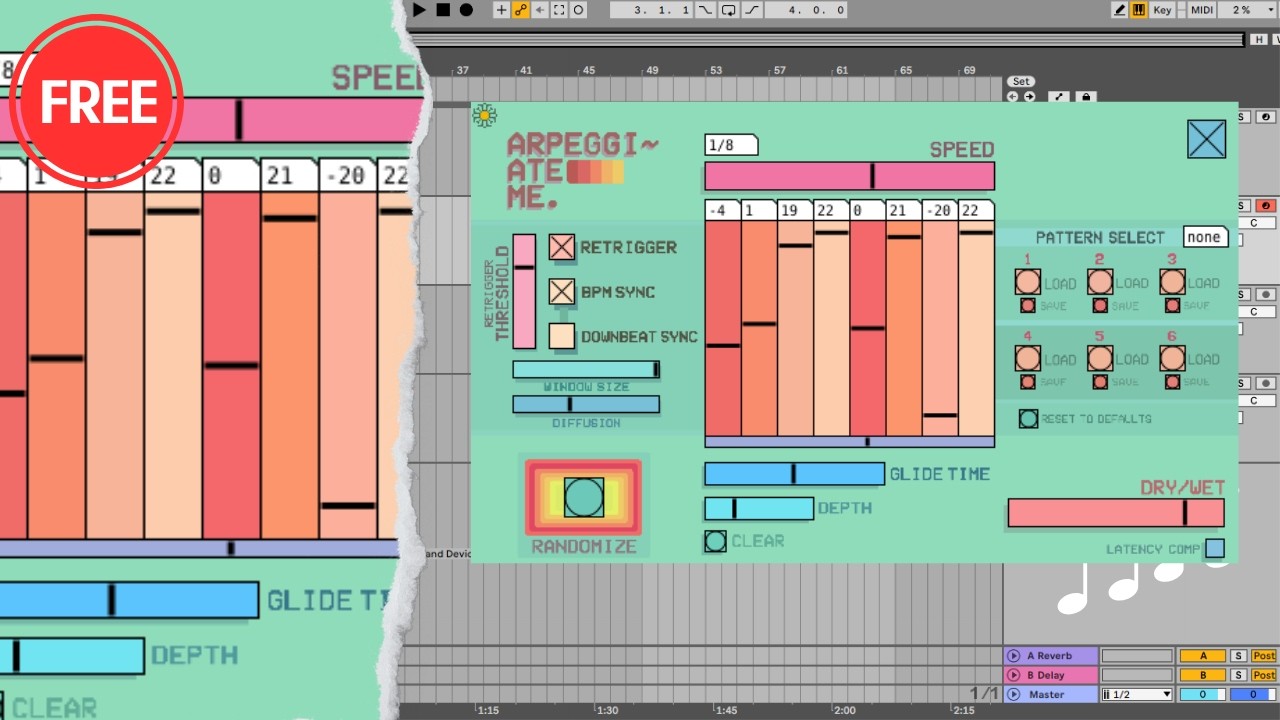Click the WINDOW SIZE slider

[x=586, y=370]
